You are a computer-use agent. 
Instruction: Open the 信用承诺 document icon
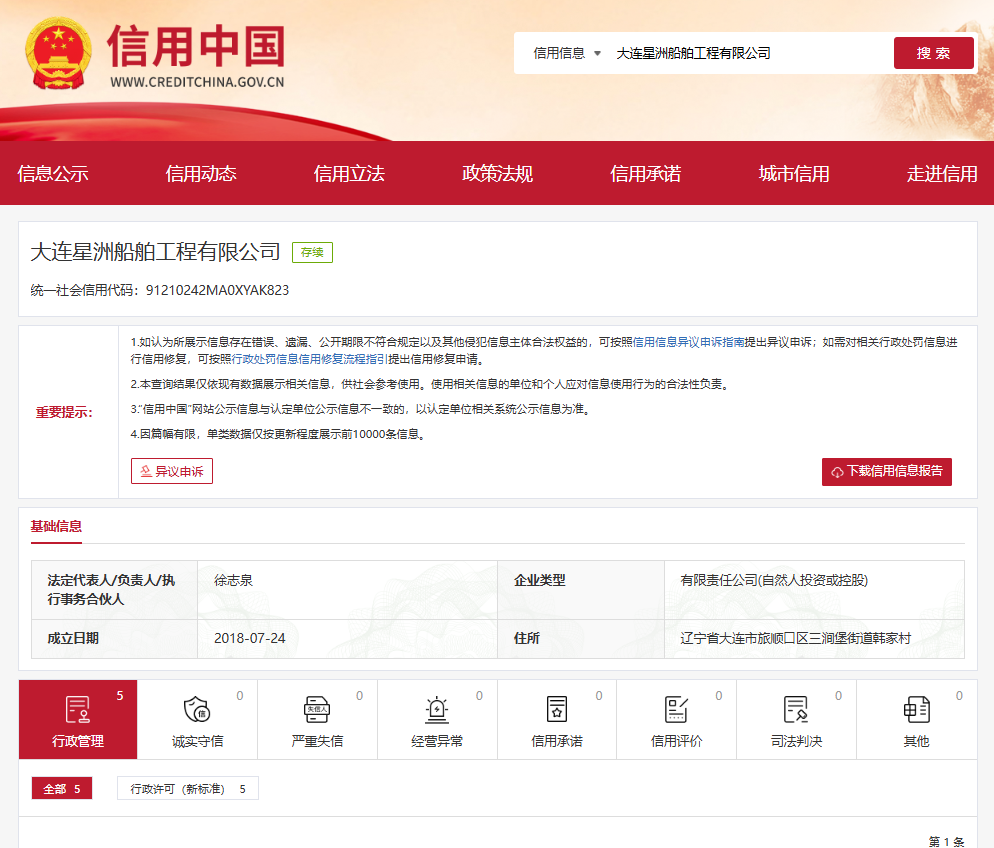(x=557, y=709)
